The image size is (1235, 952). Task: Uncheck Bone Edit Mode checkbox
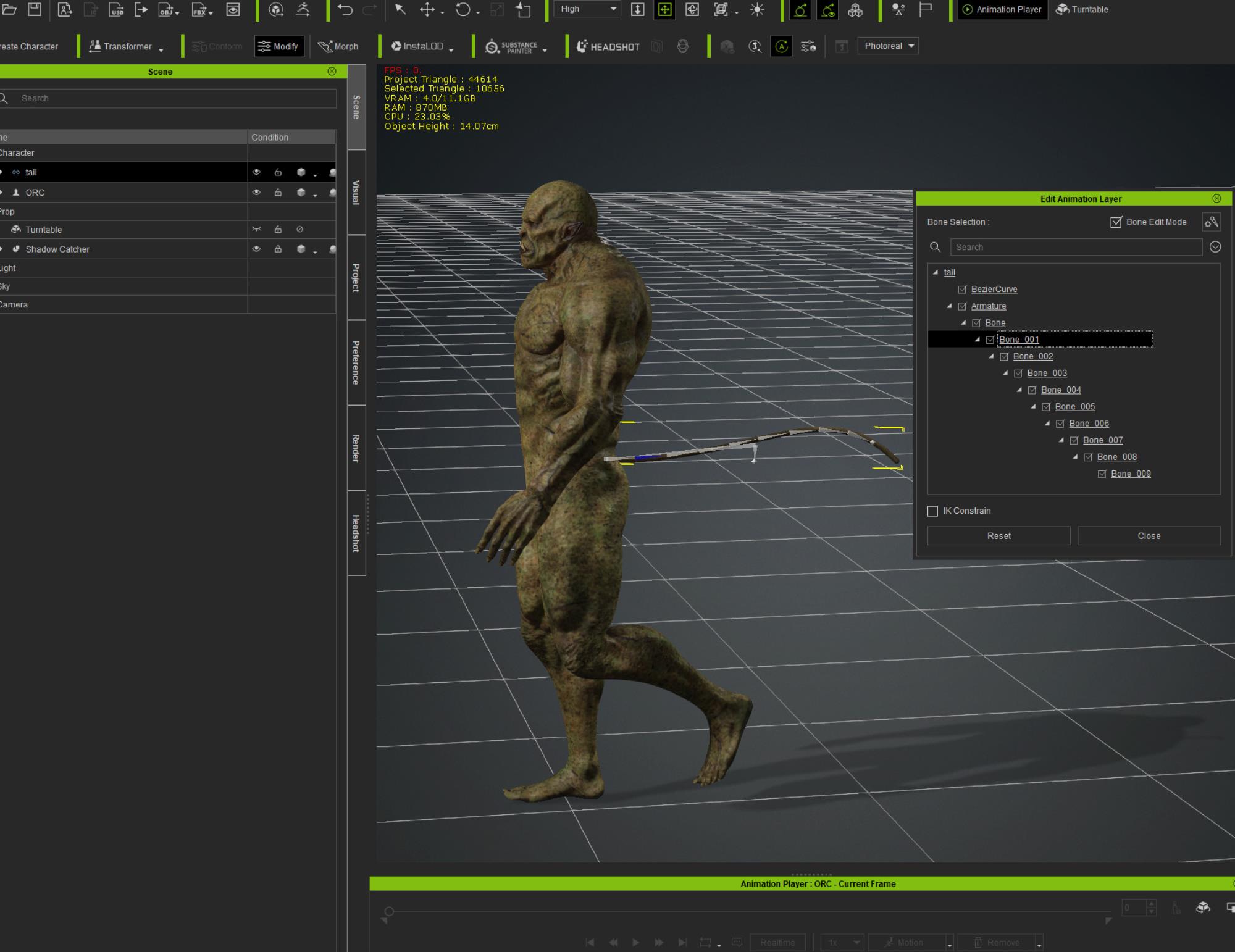pos(1116,222)
